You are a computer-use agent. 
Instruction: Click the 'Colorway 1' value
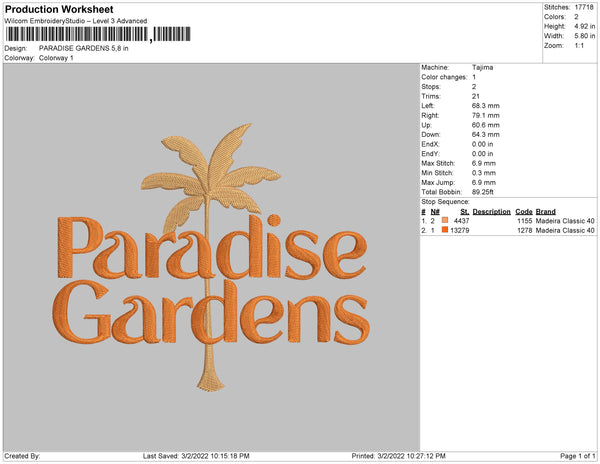tap(56, 58)
